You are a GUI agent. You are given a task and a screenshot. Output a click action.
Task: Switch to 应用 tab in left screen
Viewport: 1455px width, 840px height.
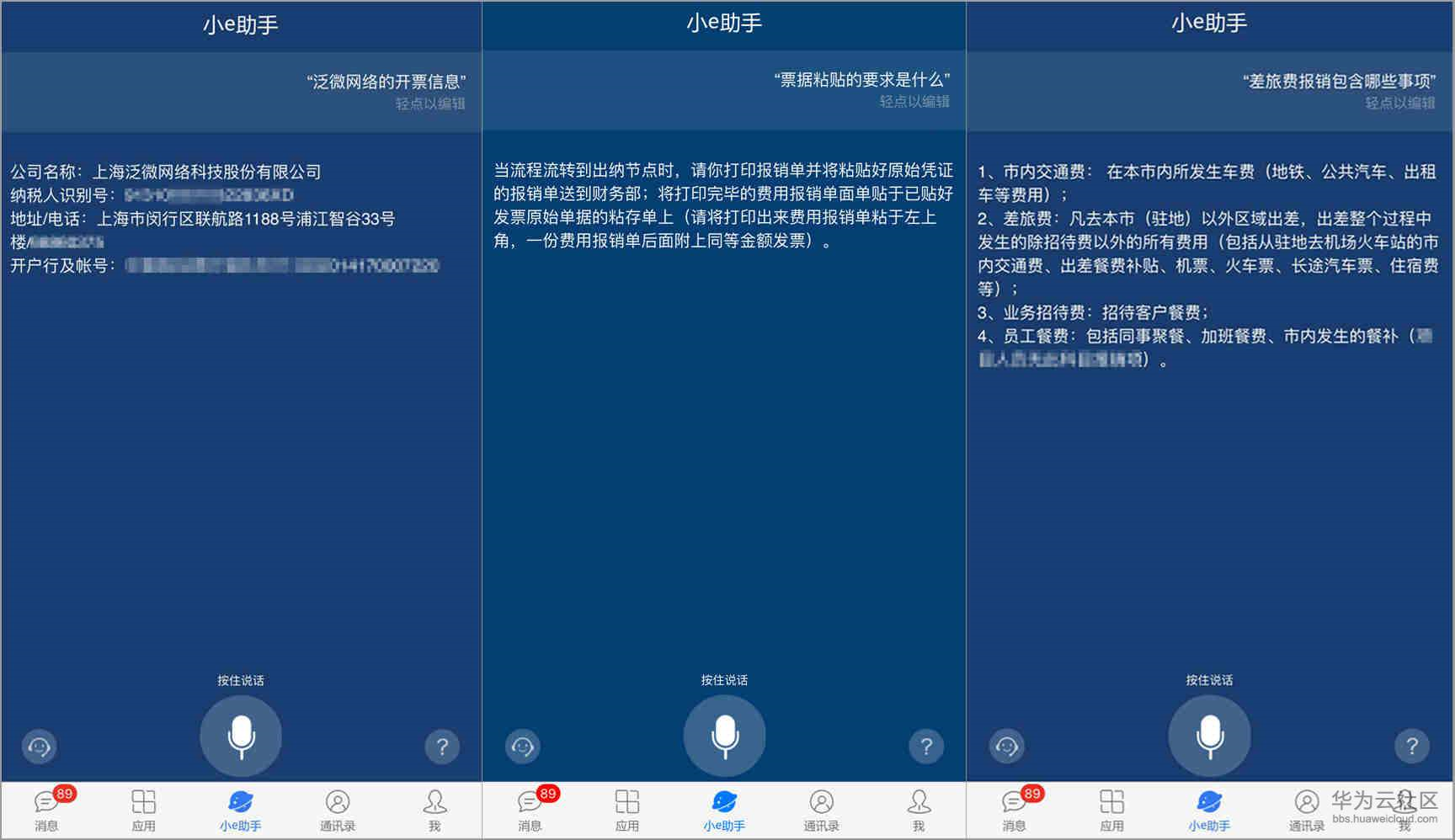(x=144, y=810)
